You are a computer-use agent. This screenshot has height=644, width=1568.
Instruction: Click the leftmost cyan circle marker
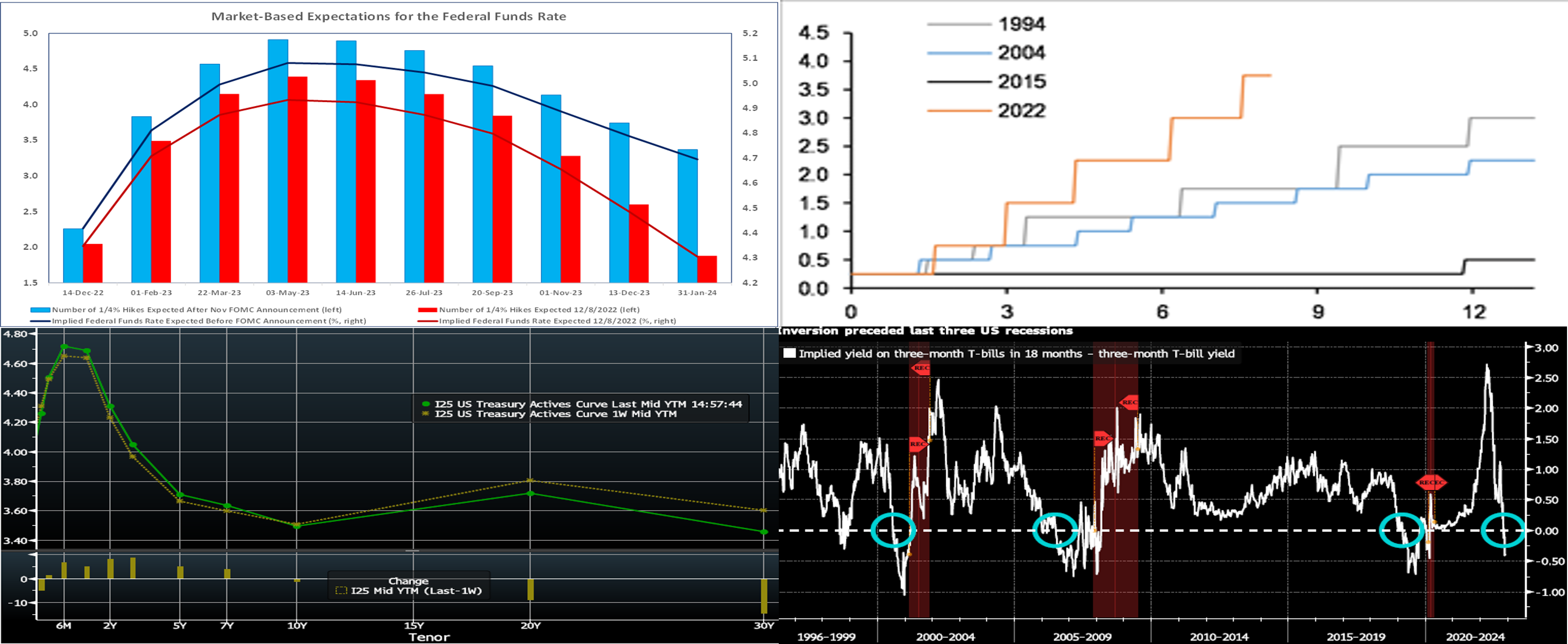click(x=893, y=530)
